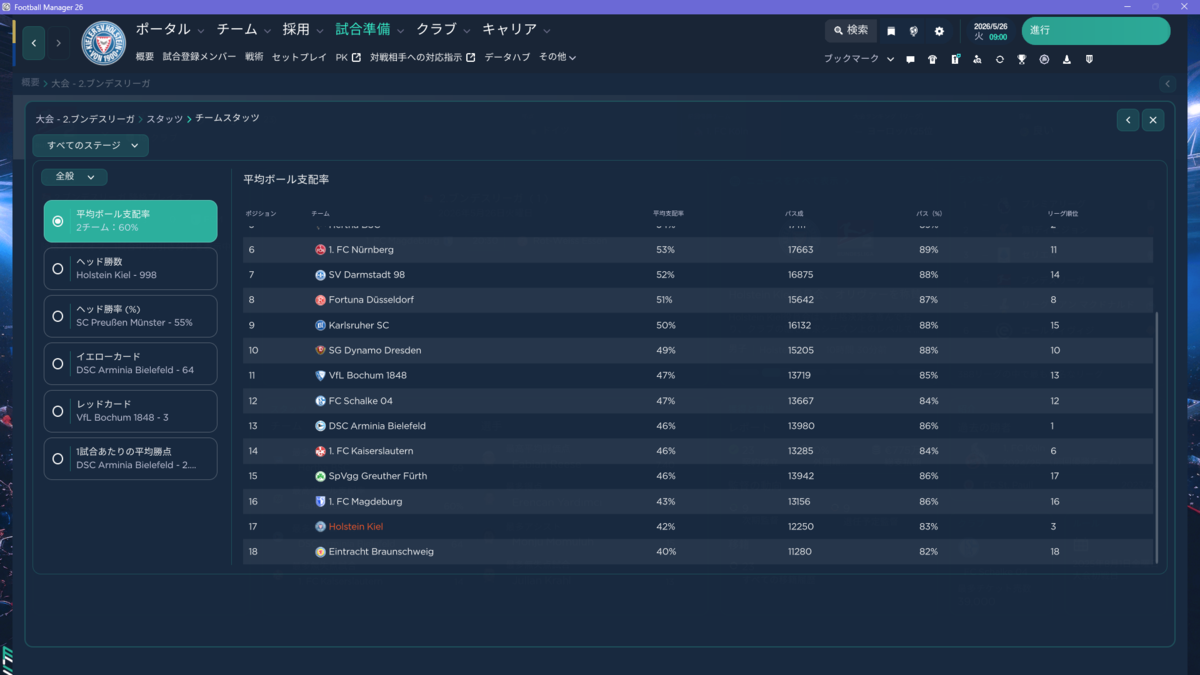This screenshot has height=675, width=1200.
Task: Click スタッツ in the panel breadcrumb
Action: (x=165, y=119)
